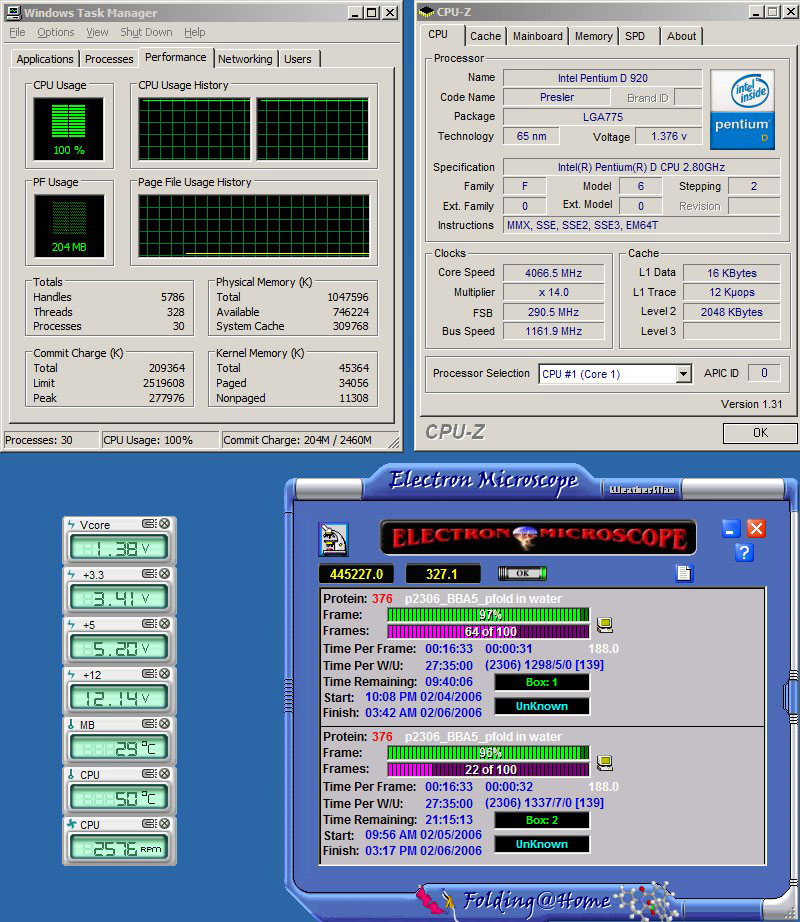Close the +3.3 voltage widget
This screenshot has width=800, height=922.
(x=165, y=573)
